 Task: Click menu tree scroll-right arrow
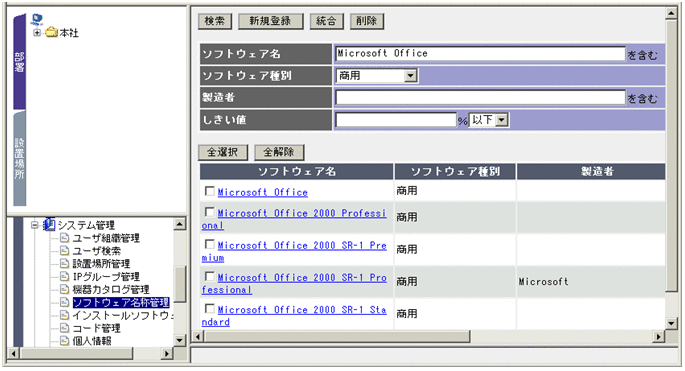coord(167,353)
